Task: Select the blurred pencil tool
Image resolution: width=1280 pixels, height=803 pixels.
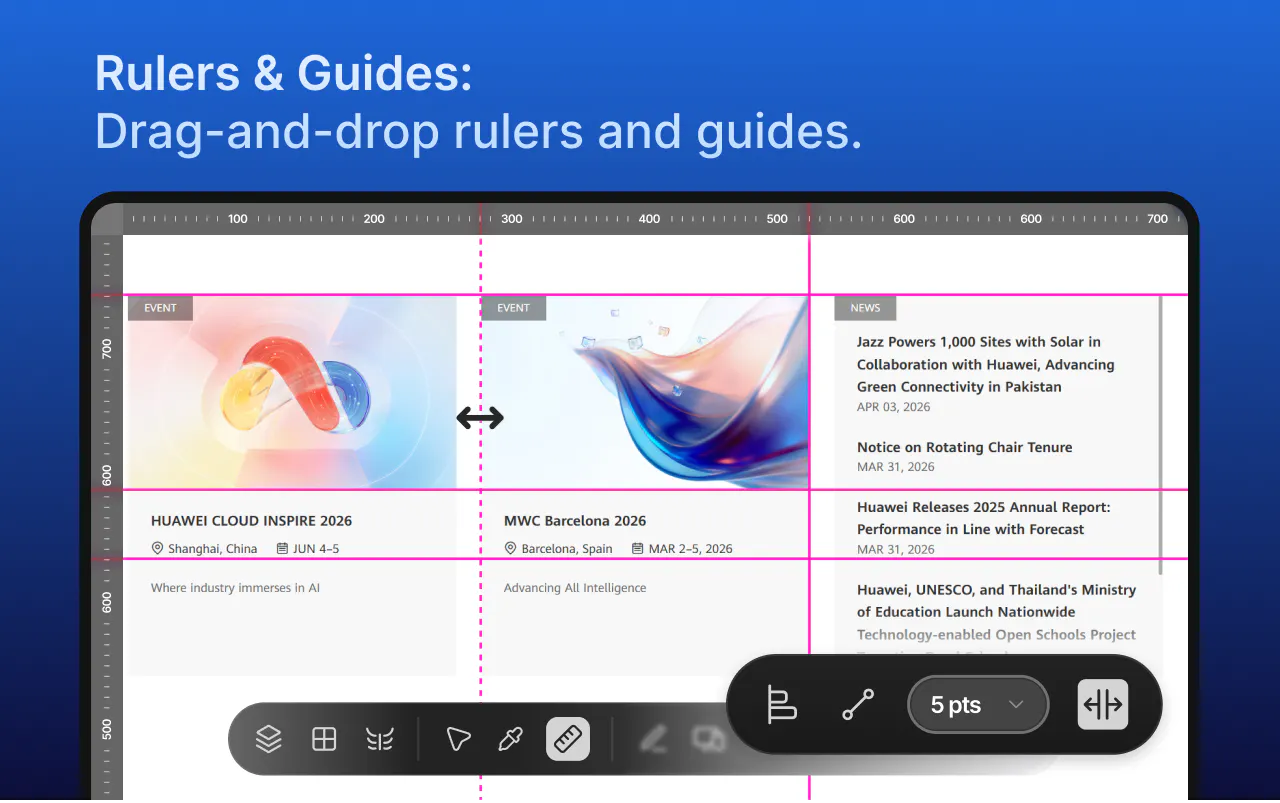Action: click(x=653, y=739)
